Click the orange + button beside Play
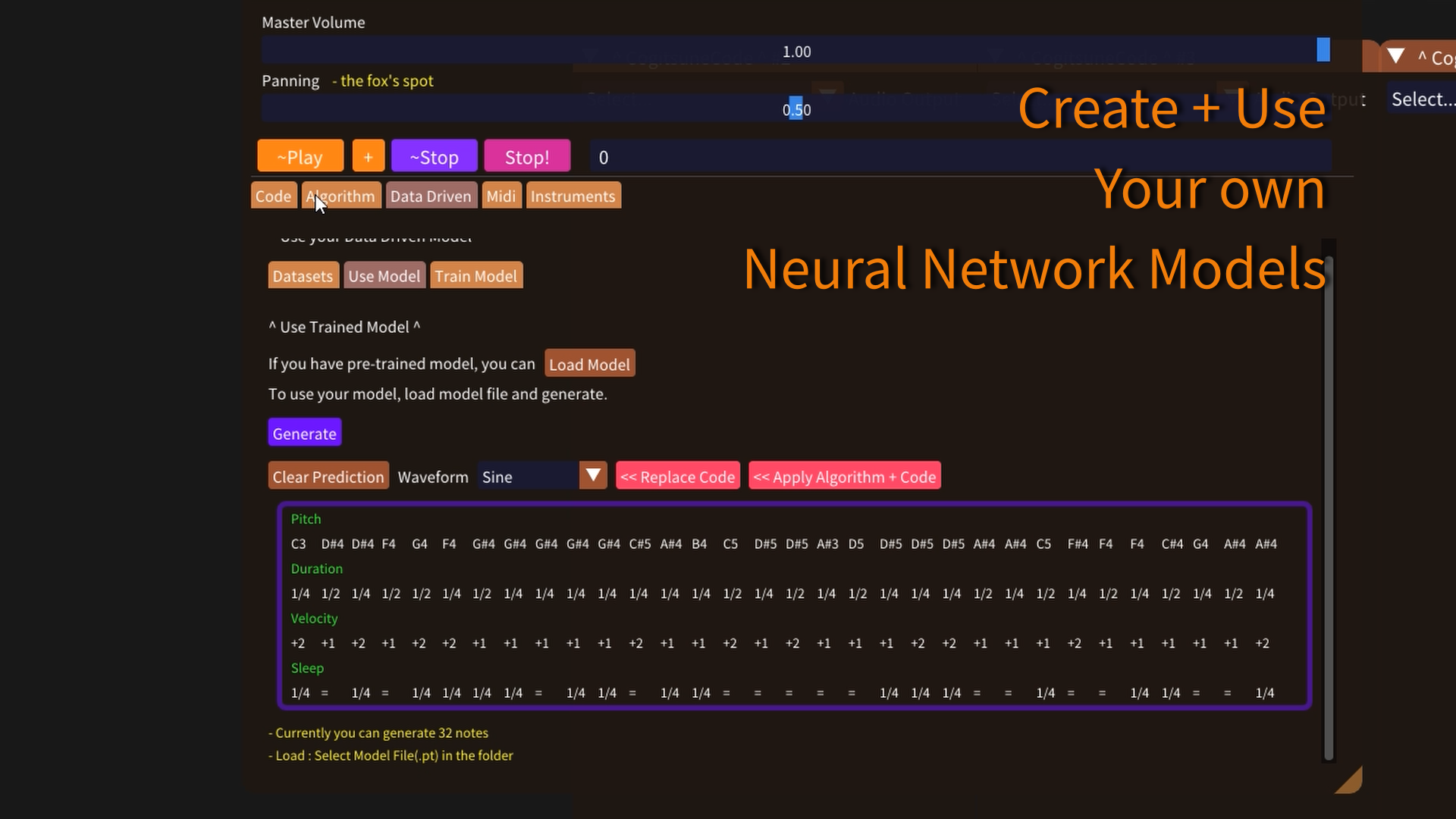This screenshot has width=1456, height=819. 369,156
